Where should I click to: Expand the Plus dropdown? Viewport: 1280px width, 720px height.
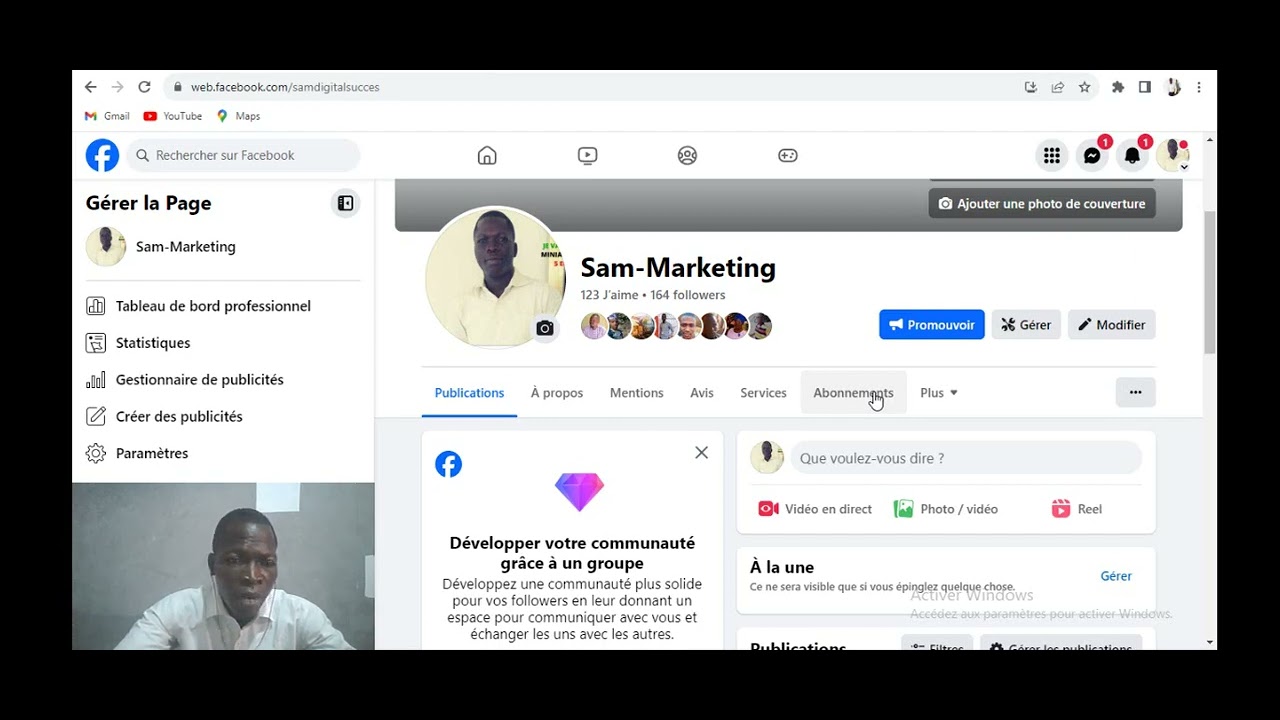[x=939, y=393]
